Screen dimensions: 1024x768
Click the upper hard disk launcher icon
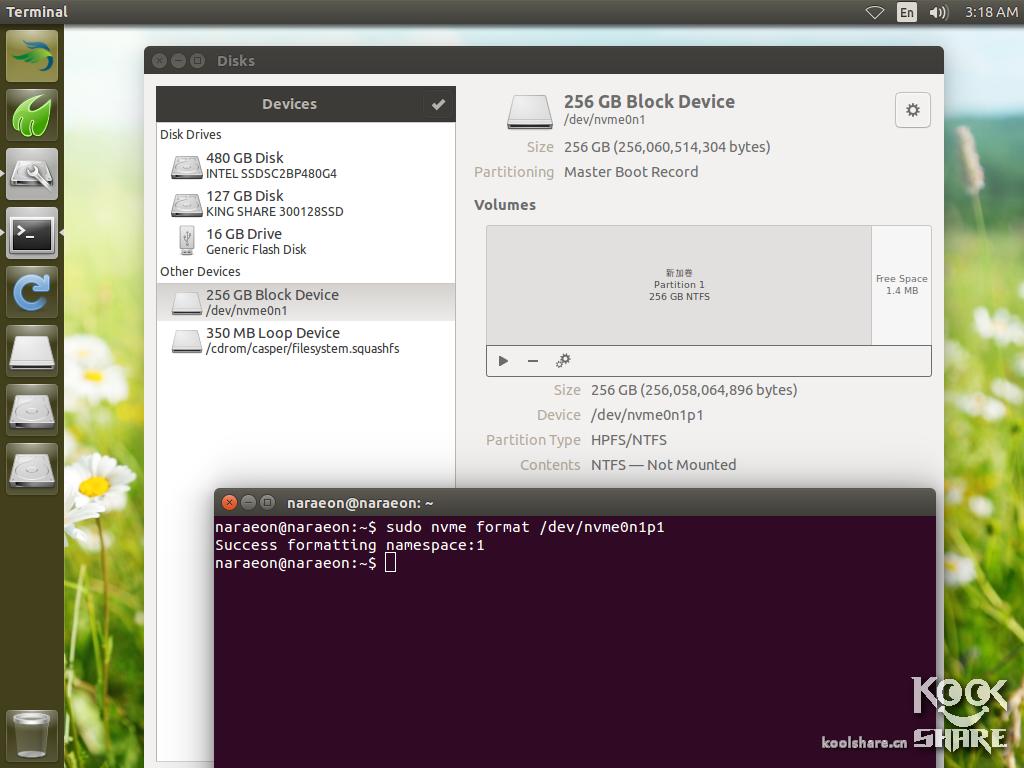coord(31,410)
